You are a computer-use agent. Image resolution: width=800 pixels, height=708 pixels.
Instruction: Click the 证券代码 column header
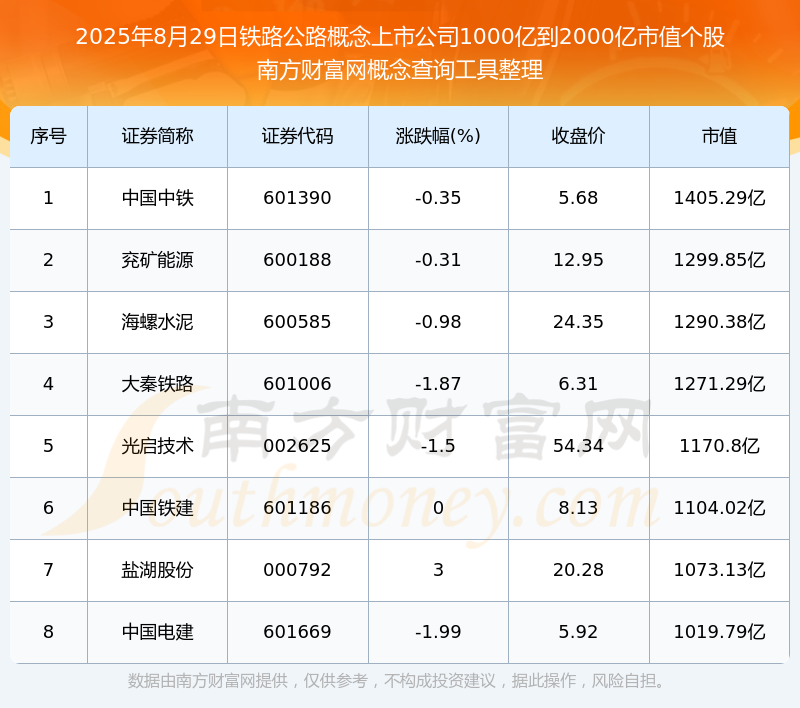click(297, 136)
